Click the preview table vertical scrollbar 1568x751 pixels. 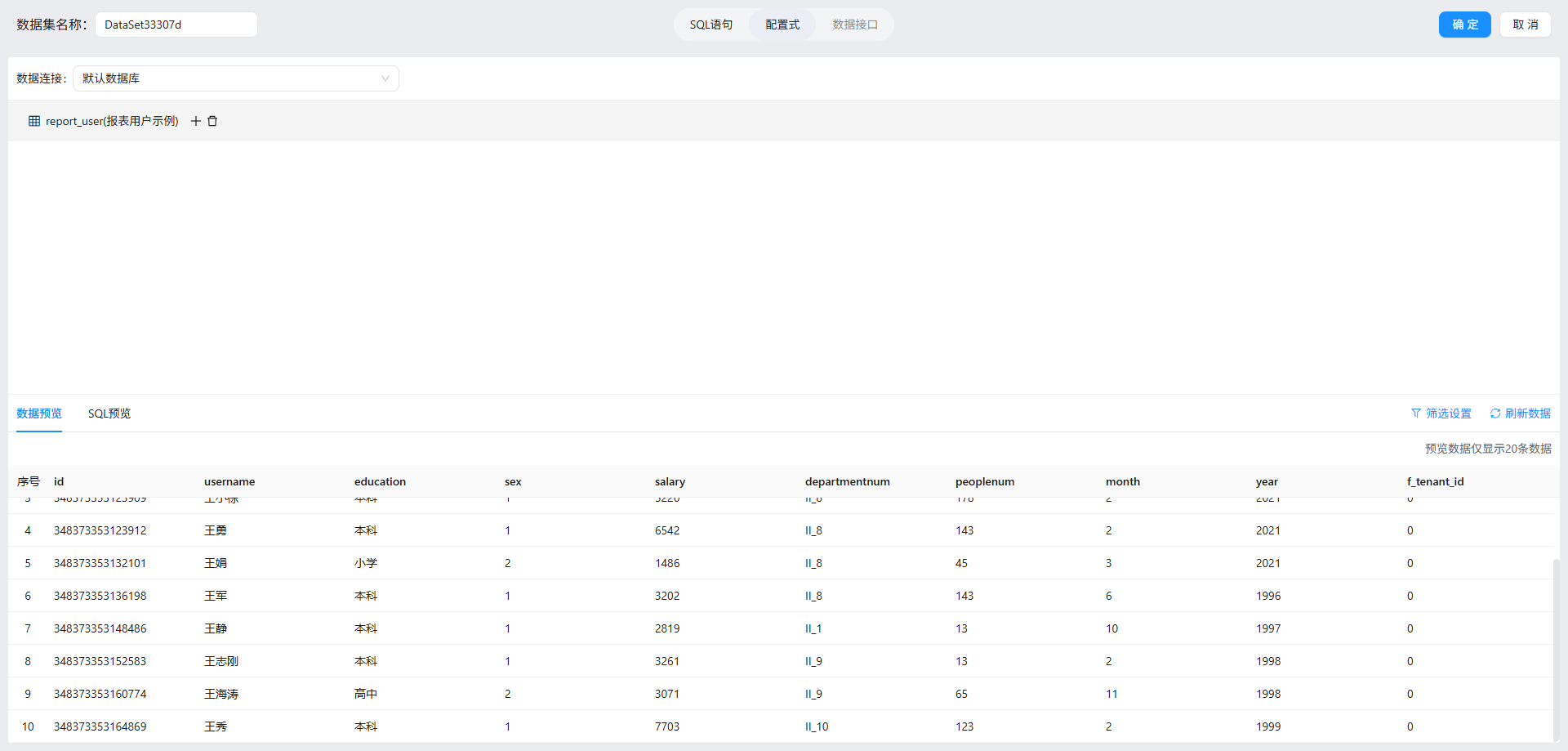(x=1556, y=646)
